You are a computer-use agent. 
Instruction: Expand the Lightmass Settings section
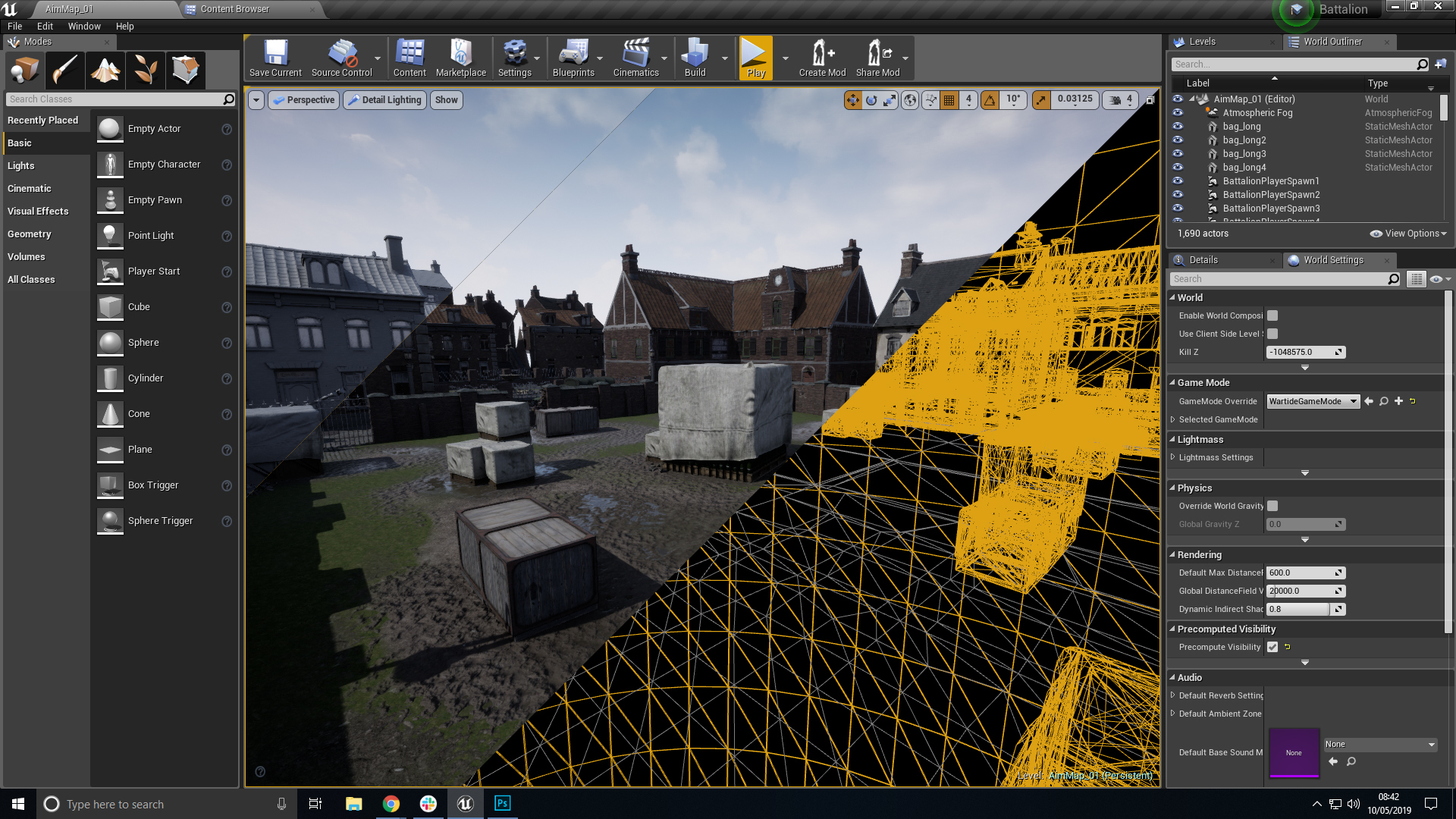click(x=1173, y=457)
